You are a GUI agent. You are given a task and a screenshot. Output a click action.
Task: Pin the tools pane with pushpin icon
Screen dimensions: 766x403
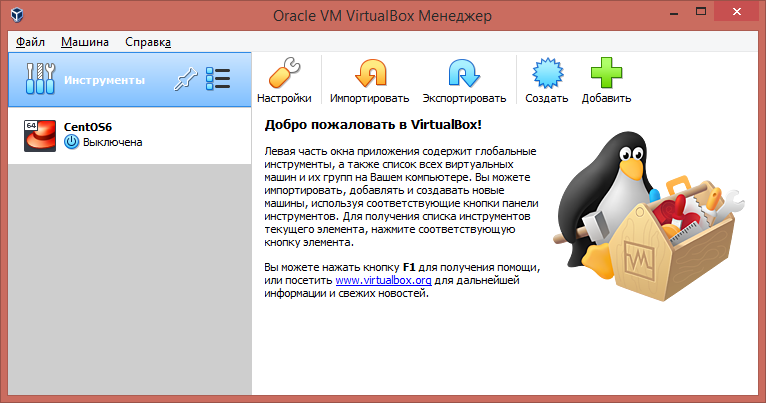click(186, 79)
